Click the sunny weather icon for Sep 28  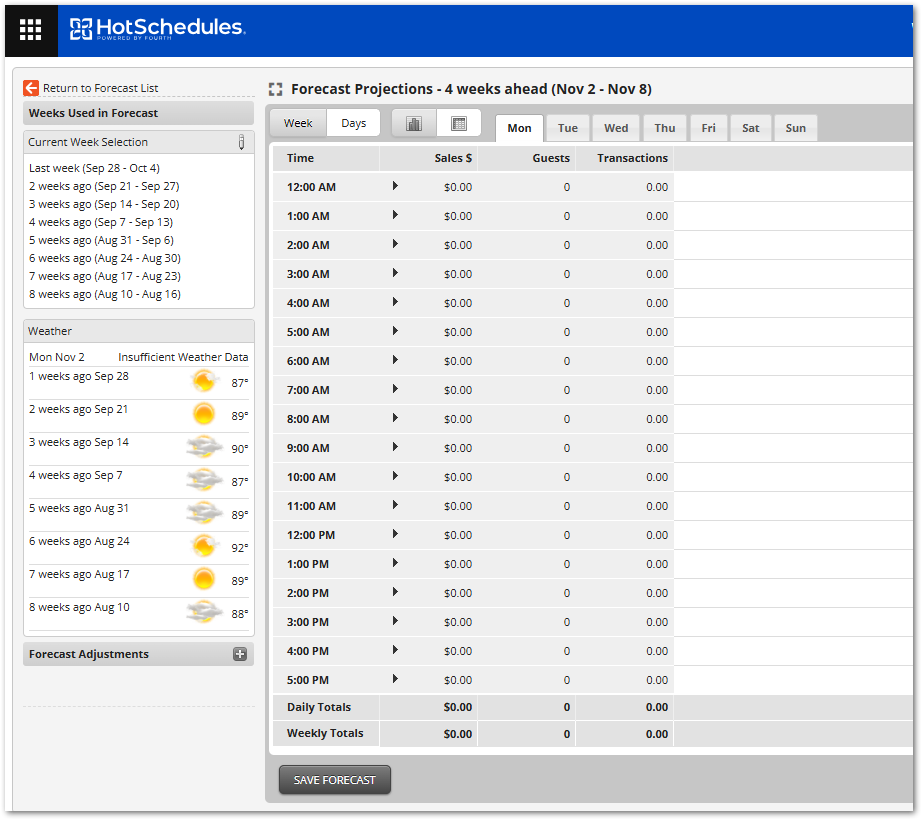(204, 381)
